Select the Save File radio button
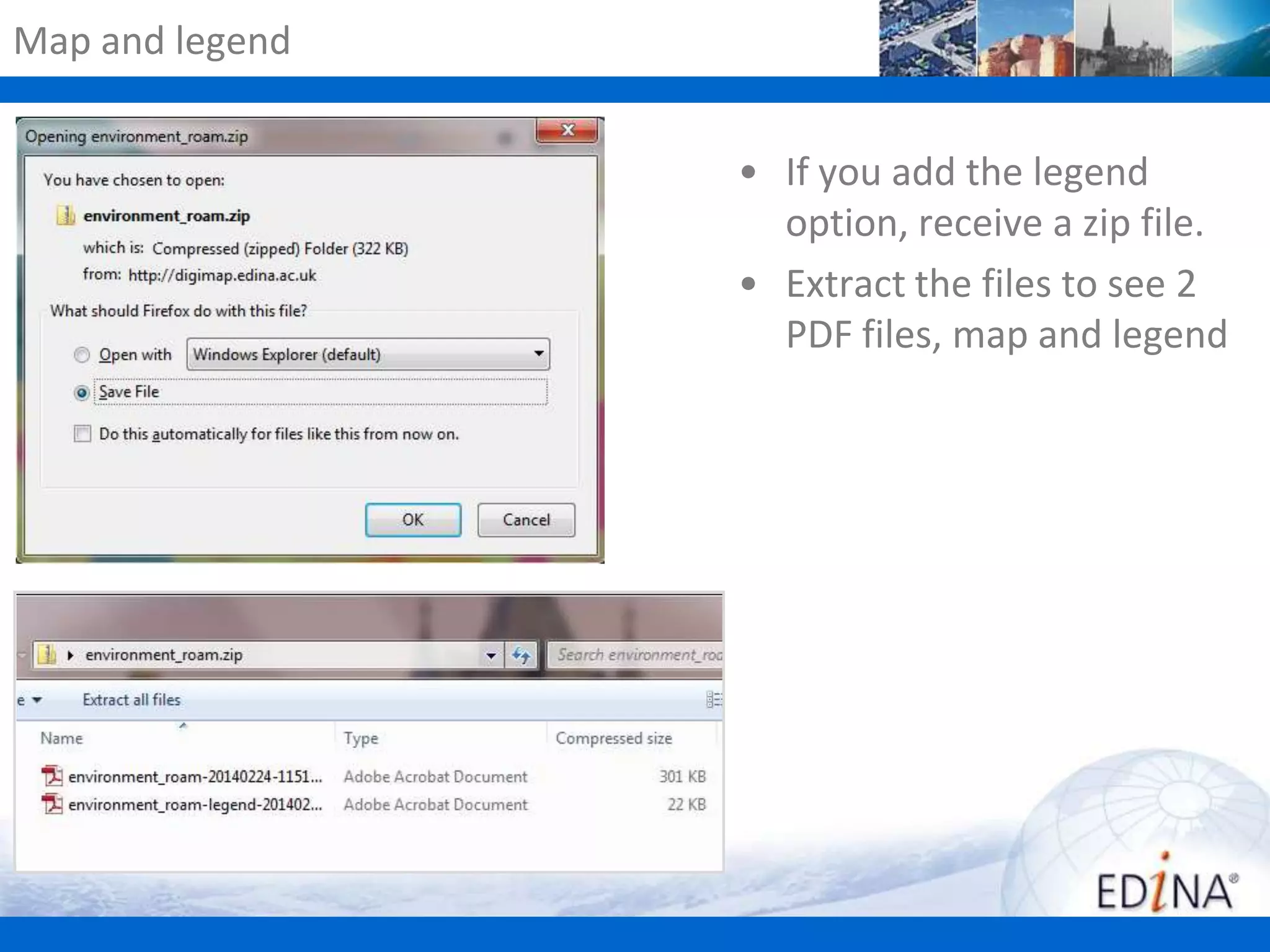 point(82,393)
